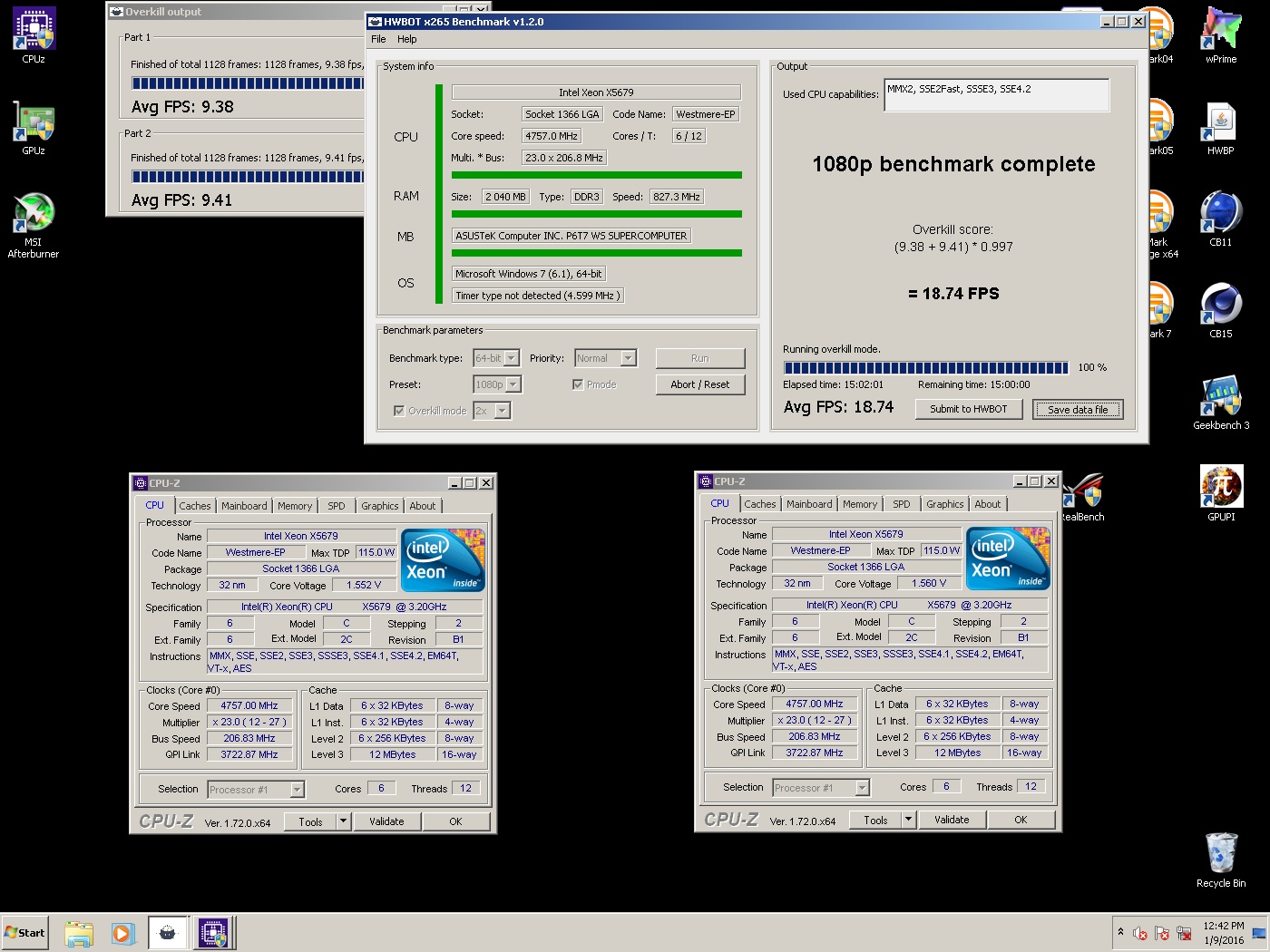
Task: Click the Overkill output window title icon
Action: tap(116, 12)
